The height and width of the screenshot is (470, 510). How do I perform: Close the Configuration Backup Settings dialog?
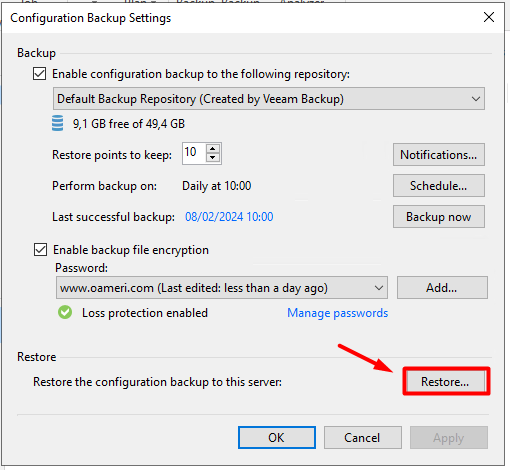point(489,17)
